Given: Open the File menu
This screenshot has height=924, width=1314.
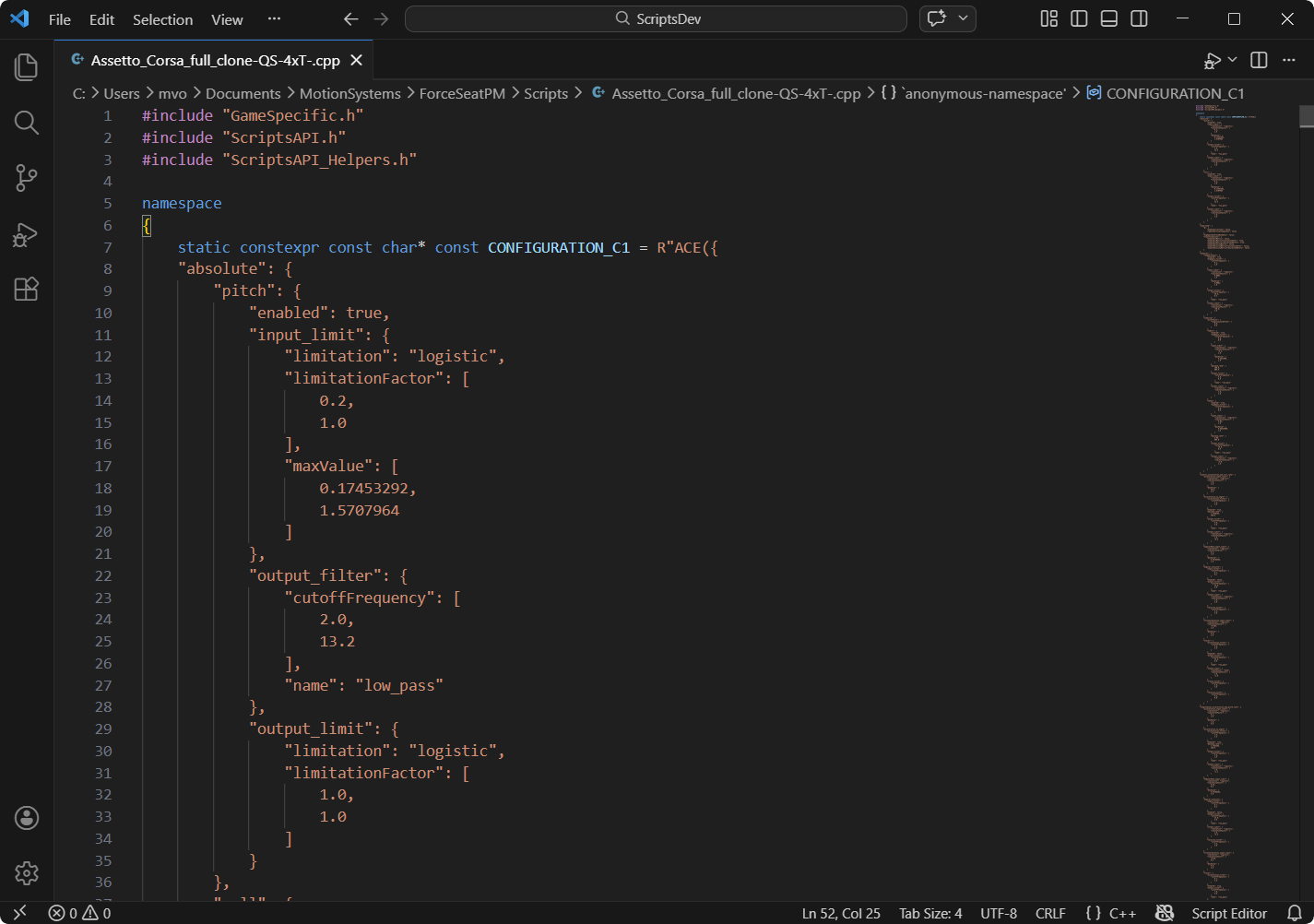Looking at the screenshot, I should tap(60, 19).
